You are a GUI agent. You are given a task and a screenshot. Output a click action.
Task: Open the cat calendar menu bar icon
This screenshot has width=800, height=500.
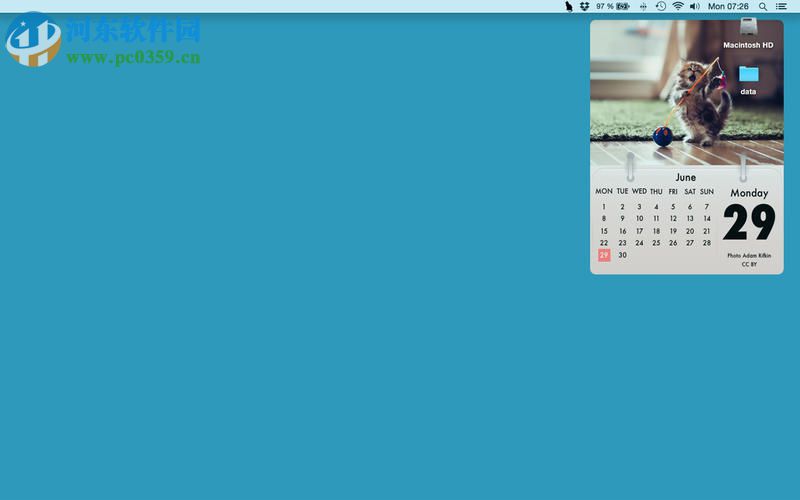click(x=568, y=7)
